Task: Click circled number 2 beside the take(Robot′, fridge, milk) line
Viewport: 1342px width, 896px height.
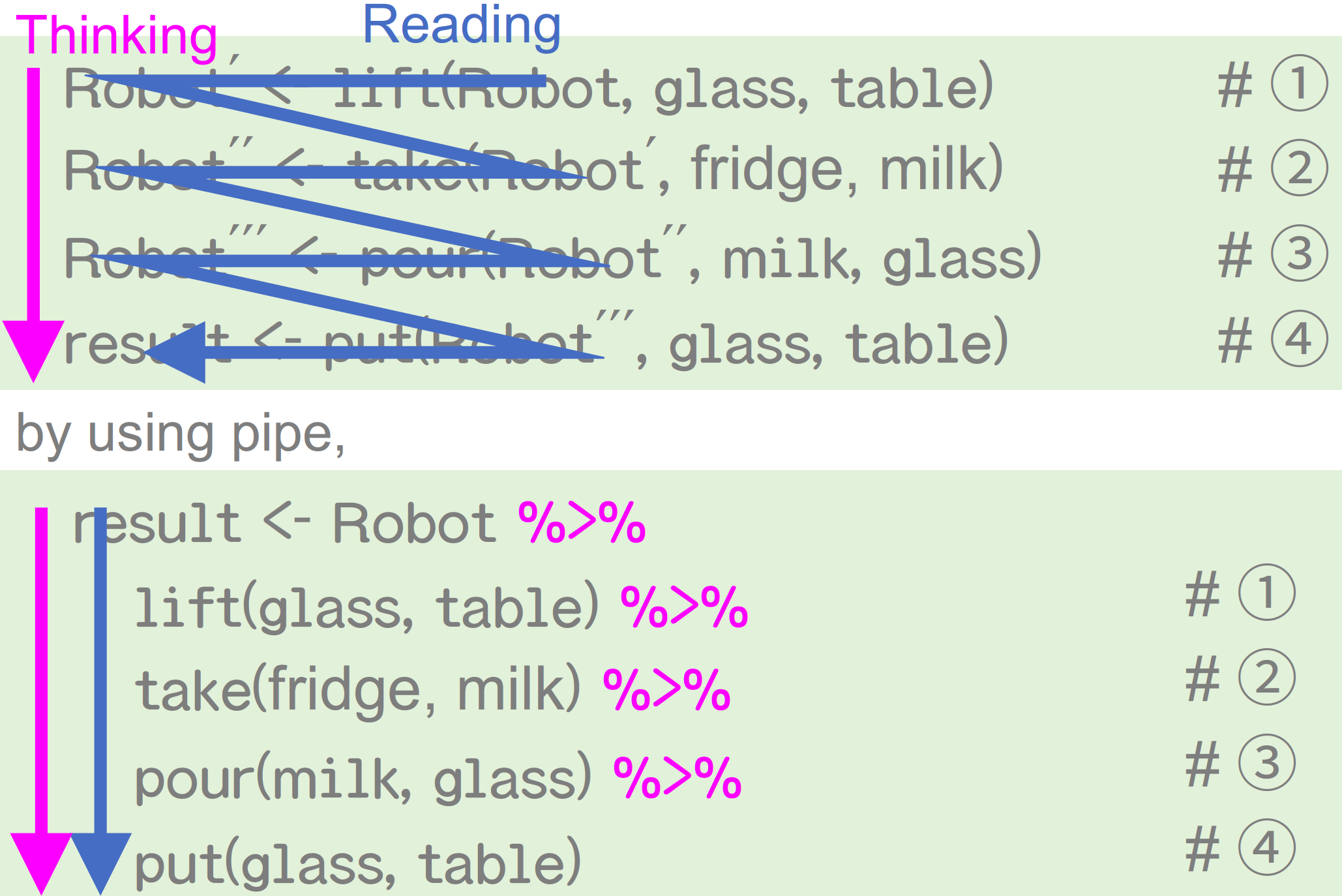Action: (x=1299, y=168)
